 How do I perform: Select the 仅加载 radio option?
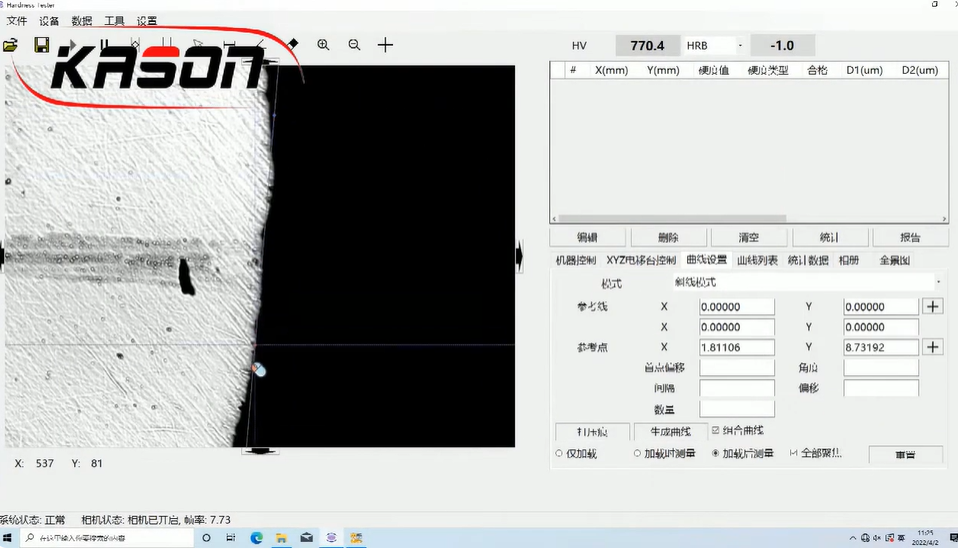click(x=559, y=454)
